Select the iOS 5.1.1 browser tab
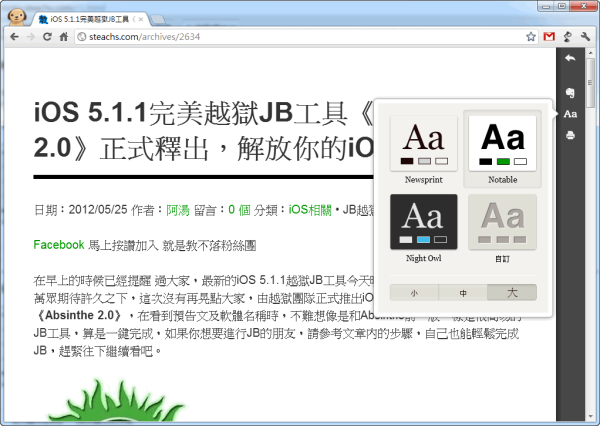 pos(90,19)
